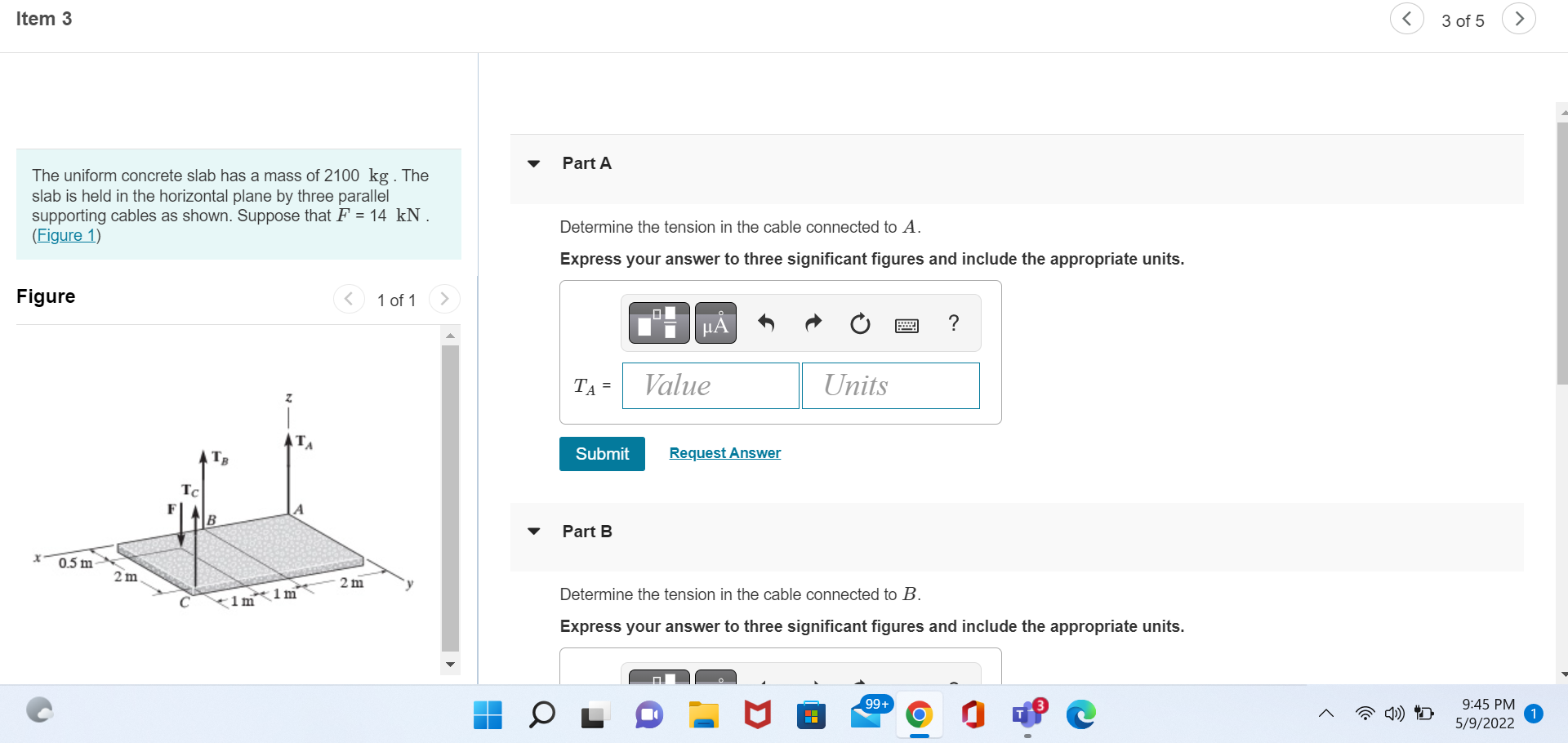Open File Explorer on taskbar
The image size is (1568, 743).
pyautogui.click(x=703, y=715)
